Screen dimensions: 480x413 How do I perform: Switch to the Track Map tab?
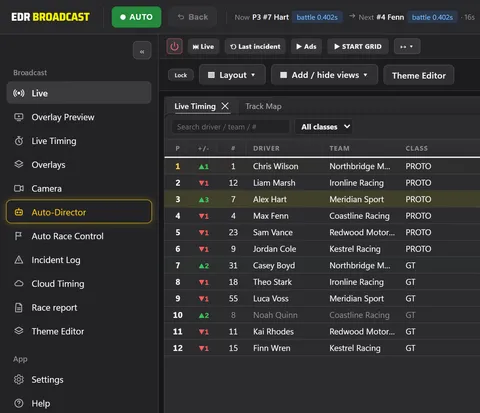click(x=263, y=106)
